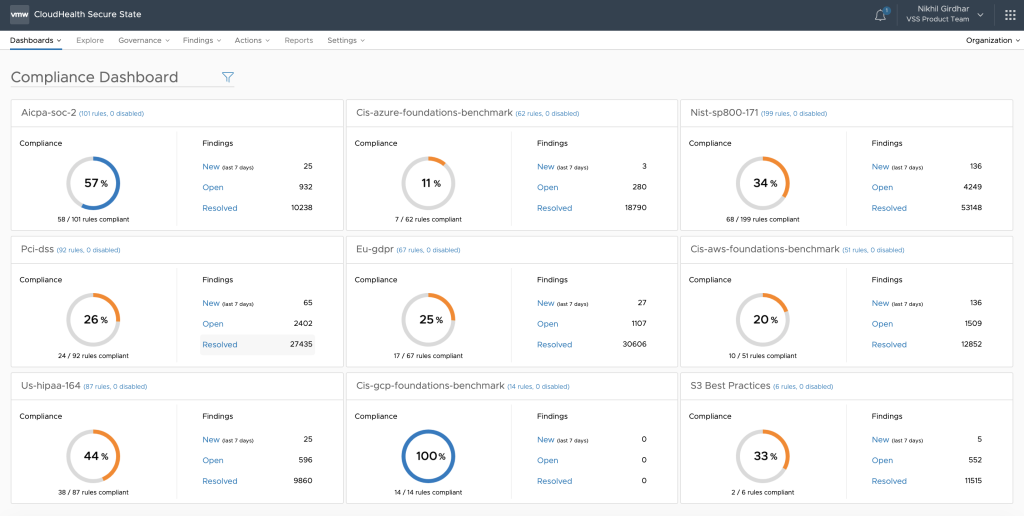Click Open findings link in S3 Best Practices
Viewport: 1024px width, 516px height.
882,461
